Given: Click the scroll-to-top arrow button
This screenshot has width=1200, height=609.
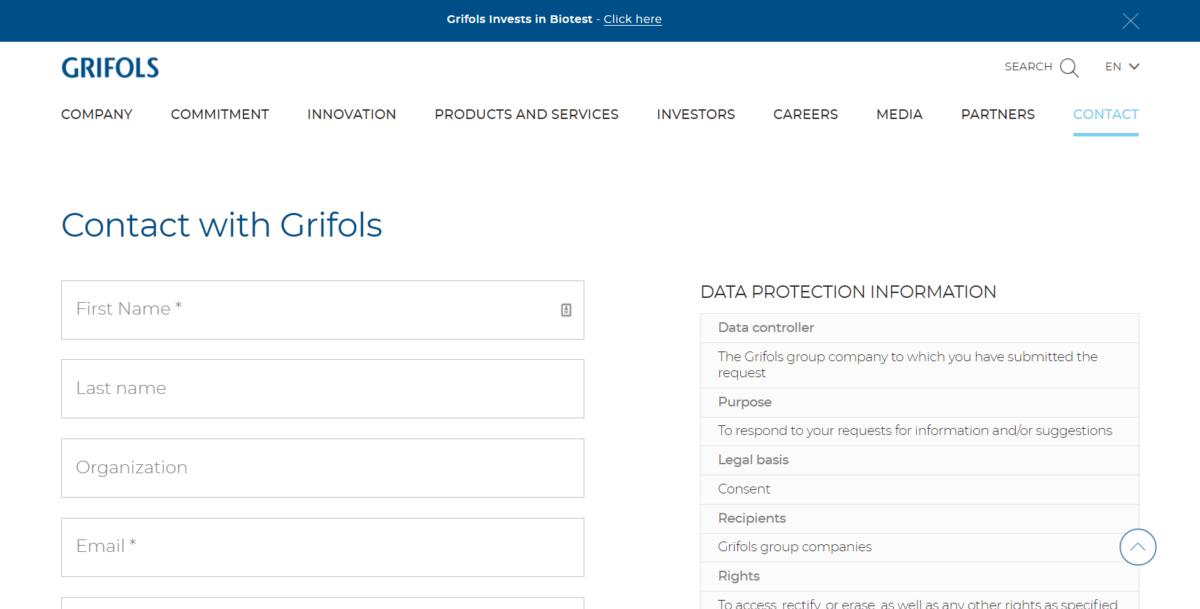Looking at the screenshot, I should click(x=1138, y=547).
